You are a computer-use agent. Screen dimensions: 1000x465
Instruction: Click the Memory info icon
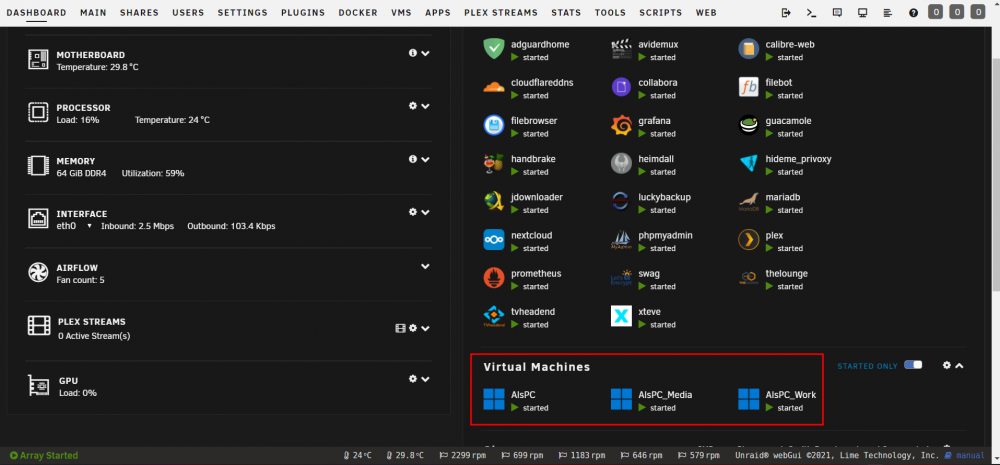pyautogui.click(x=413, y=159)
